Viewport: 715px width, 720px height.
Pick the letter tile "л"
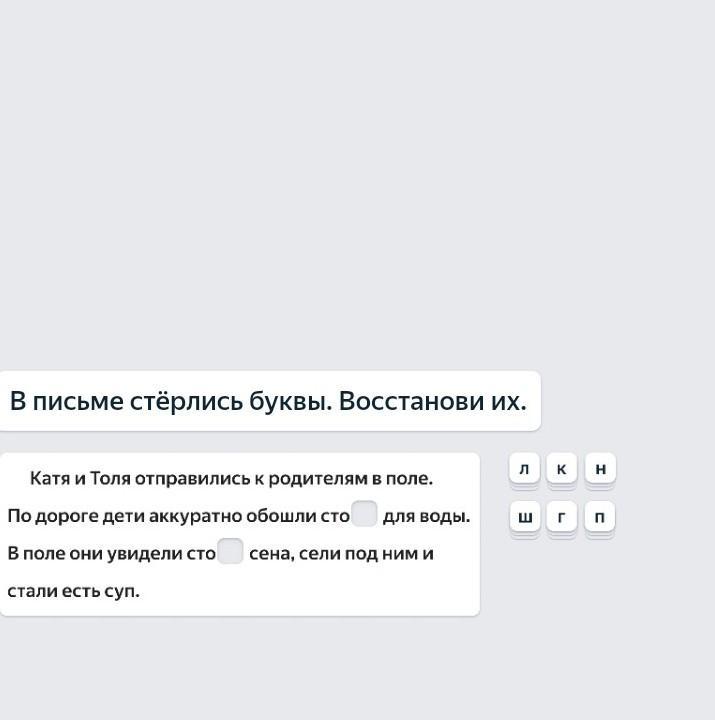[x=524, y=468]
